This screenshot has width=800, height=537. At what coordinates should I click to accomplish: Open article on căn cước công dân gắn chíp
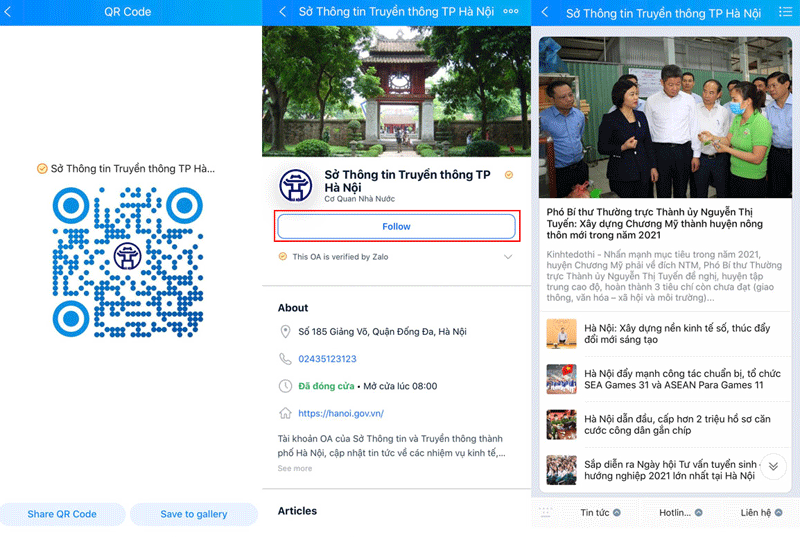tap(677, 425)
